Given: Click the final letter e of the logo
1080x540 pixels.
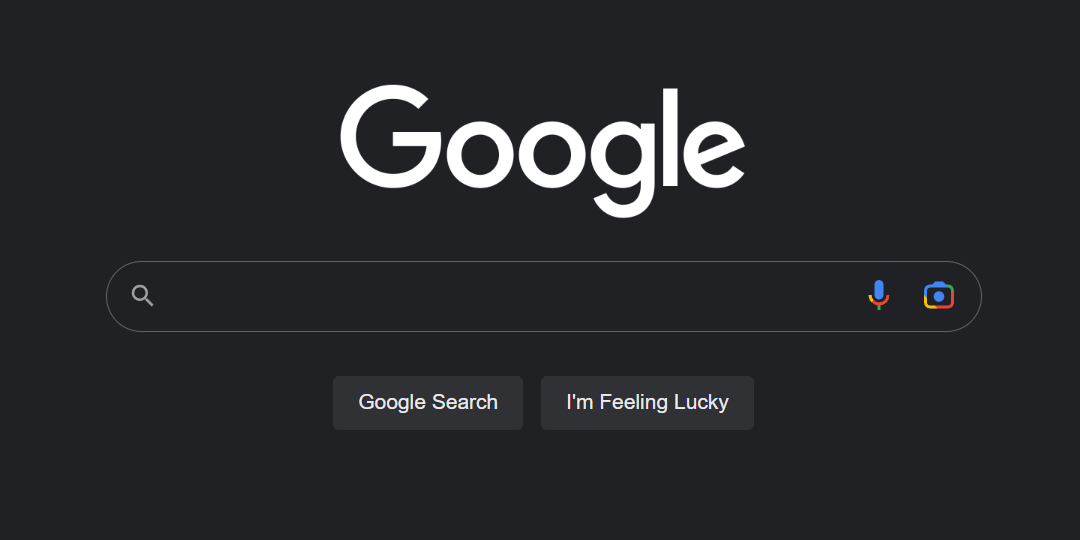Looking at the screenshot, I should point(714,153).
